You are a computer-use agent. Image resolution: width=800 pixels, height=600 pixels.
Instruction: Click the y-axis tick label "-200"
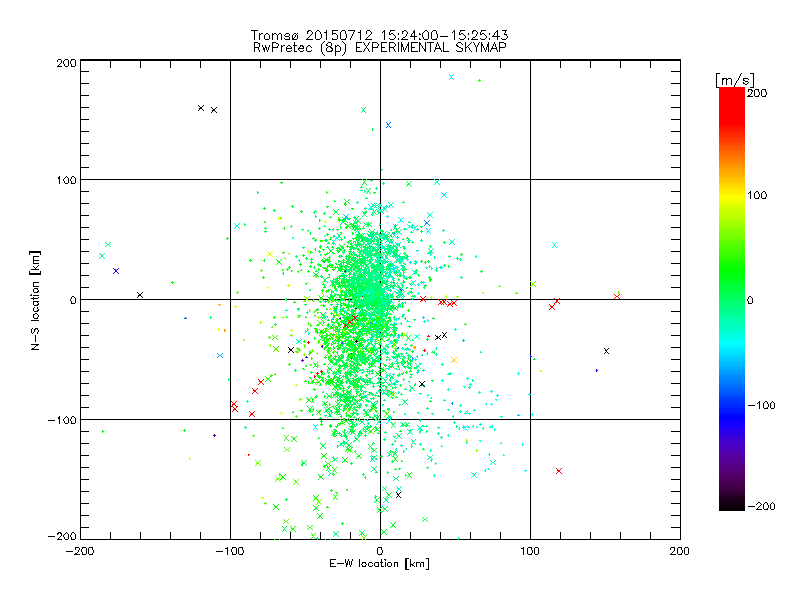(x=62, y=536)
